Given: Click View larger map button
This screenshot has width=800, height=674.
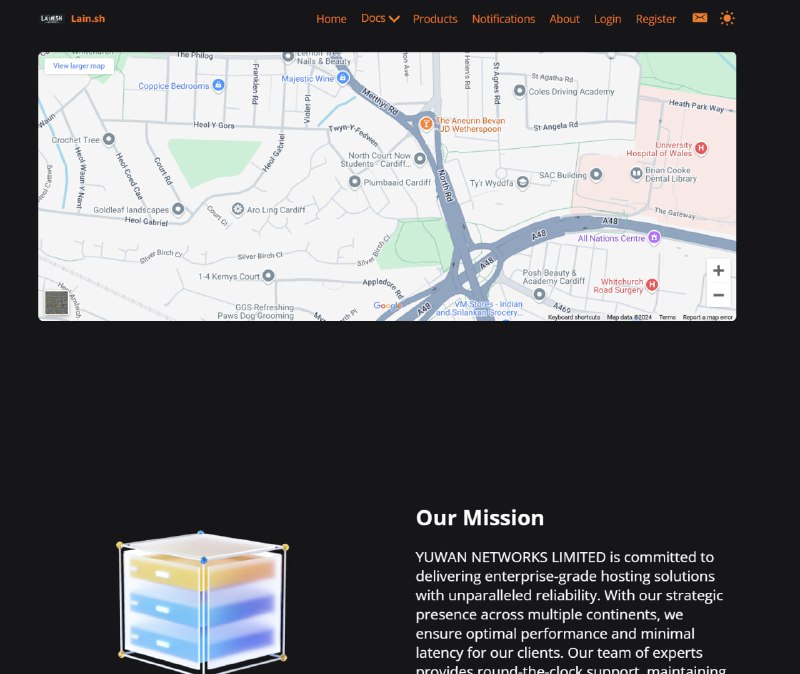Looking at the screenshot, I should coord(79,66).
